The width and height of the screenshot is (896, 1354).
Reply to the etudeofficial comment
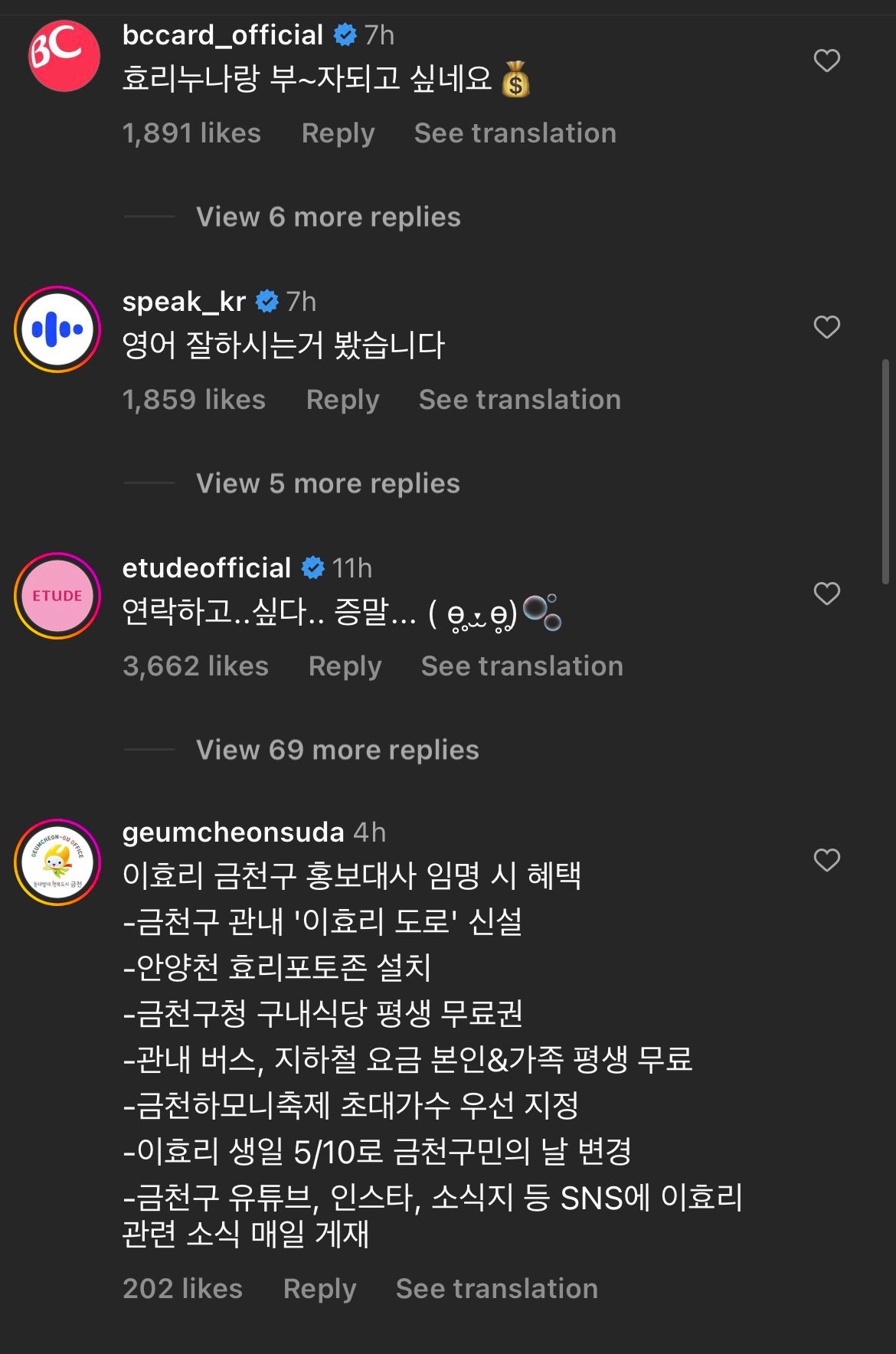(x=345, y=666)
